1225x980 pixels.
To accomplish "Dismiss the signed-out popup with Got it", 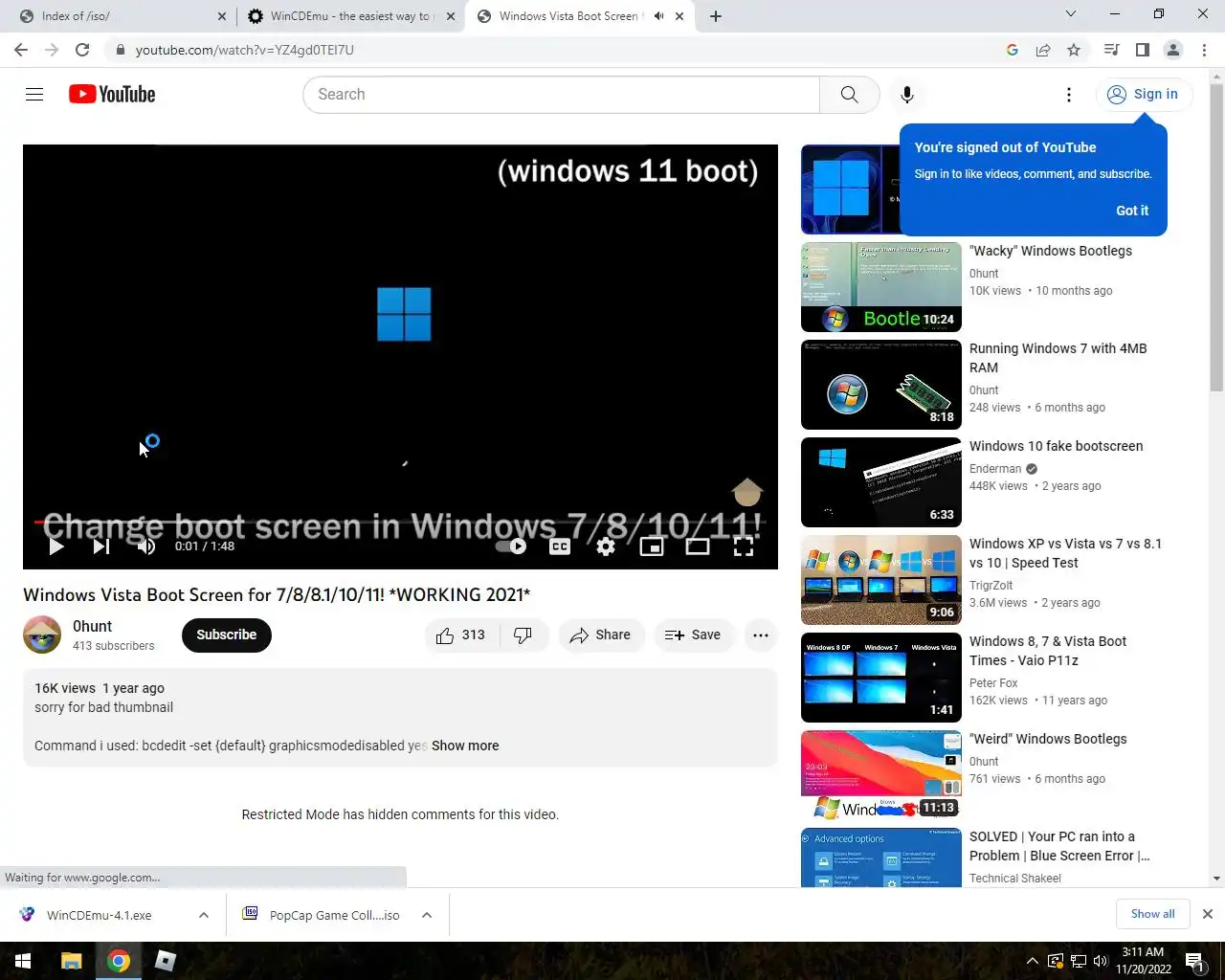I will pyautogui.click(x=1132, y=211).
